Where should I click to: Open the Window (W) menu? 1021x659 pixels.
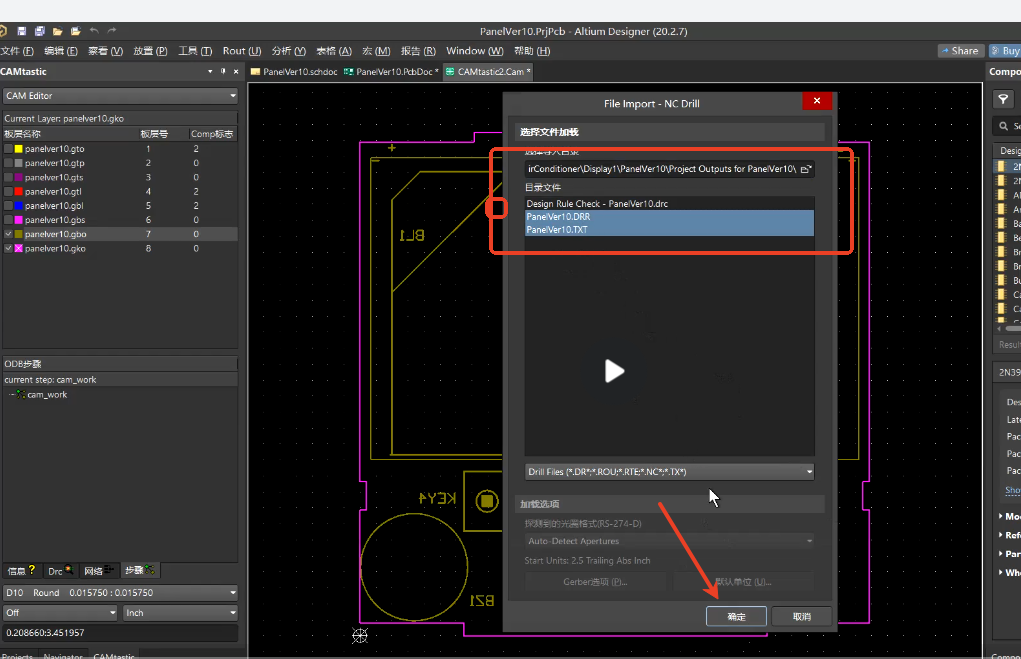click(475, 51)
